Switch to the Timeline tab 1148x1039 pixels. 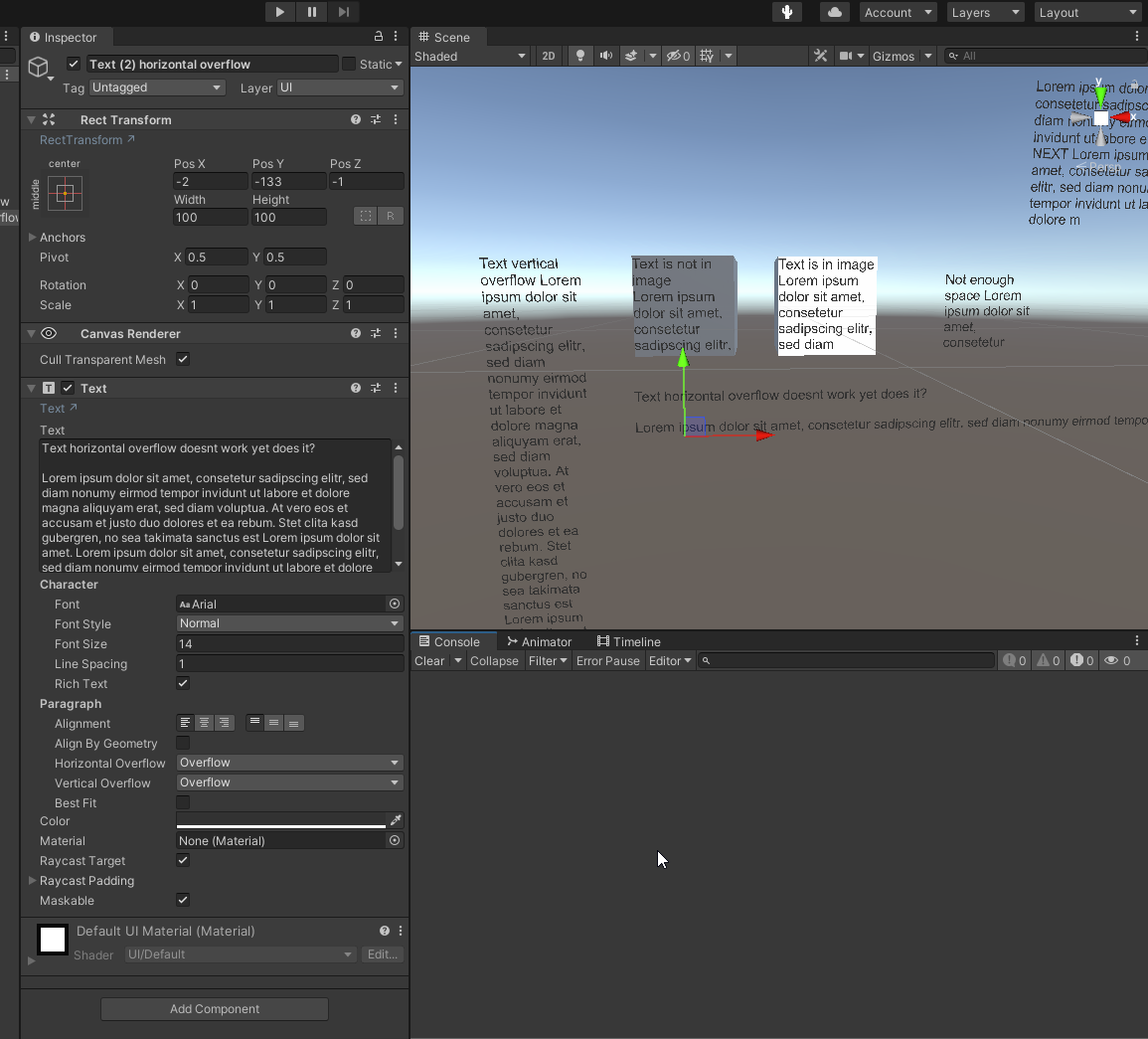[x=628, y=641]
